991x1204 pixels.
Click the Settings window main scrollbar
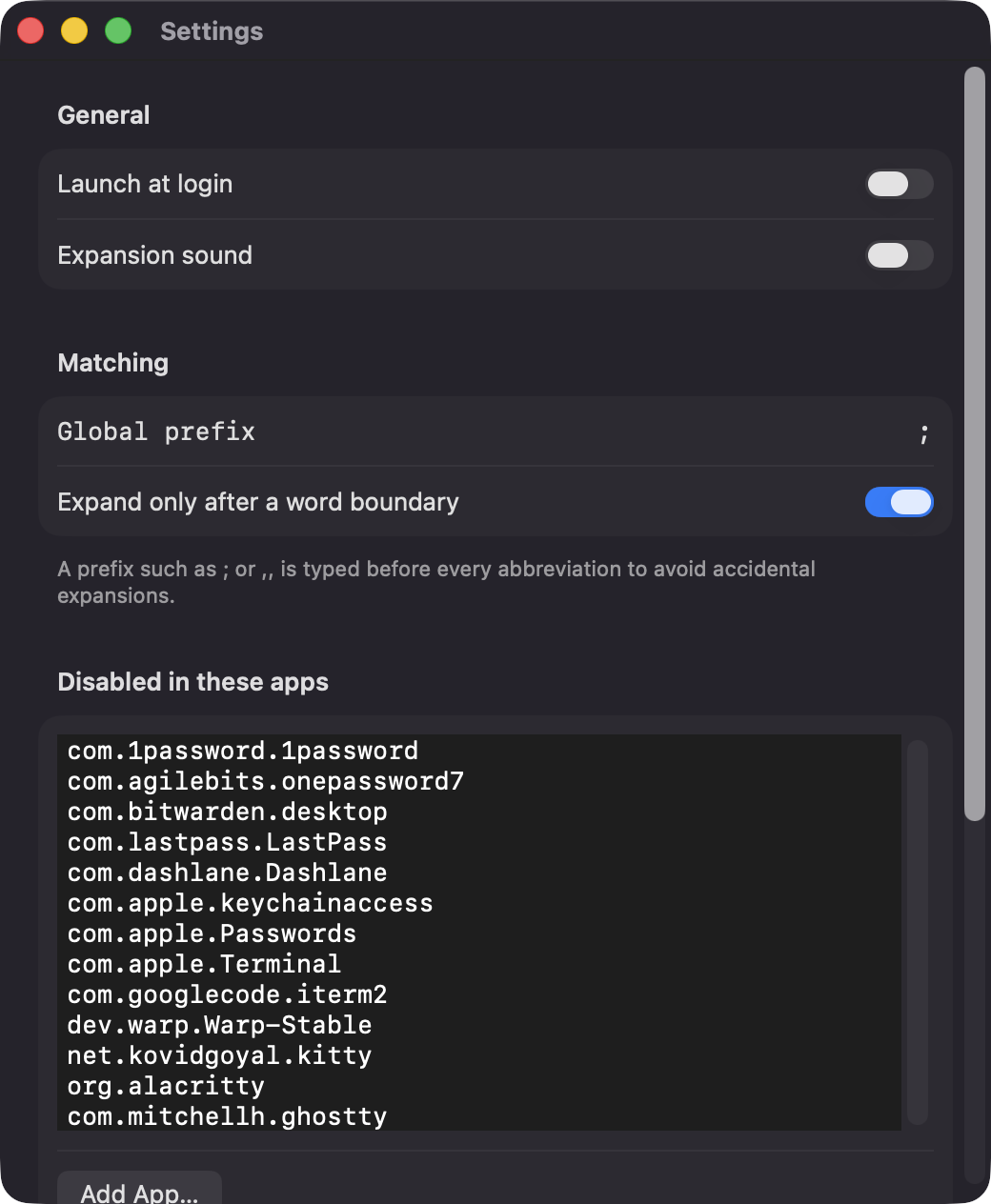tap(974, 443)
